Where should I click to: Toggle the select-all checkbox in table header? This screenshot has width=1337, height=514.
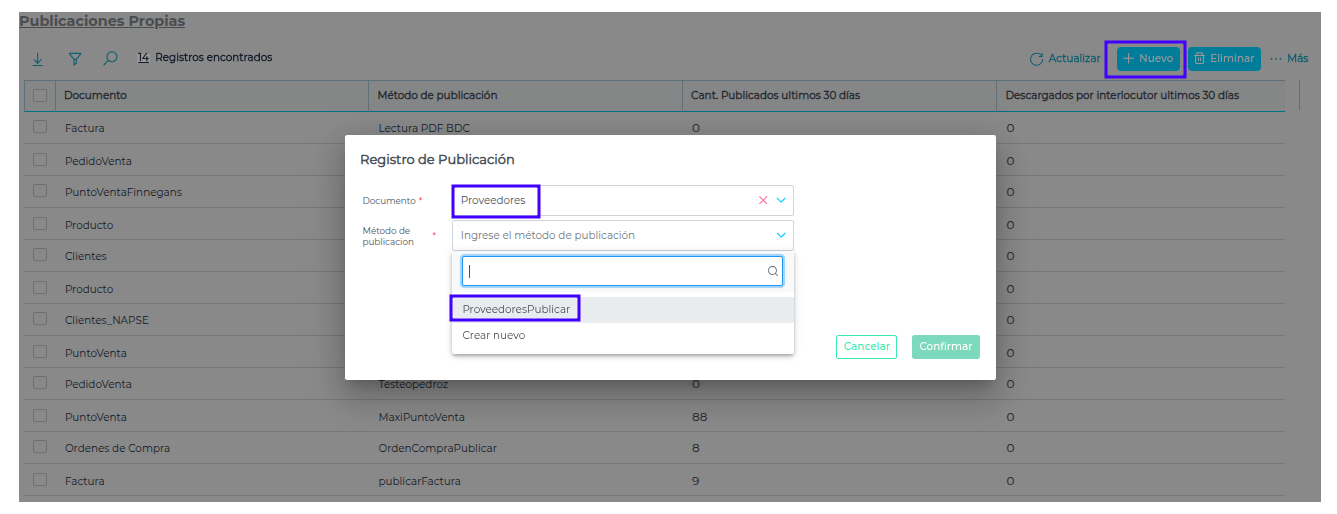point(40,95)
